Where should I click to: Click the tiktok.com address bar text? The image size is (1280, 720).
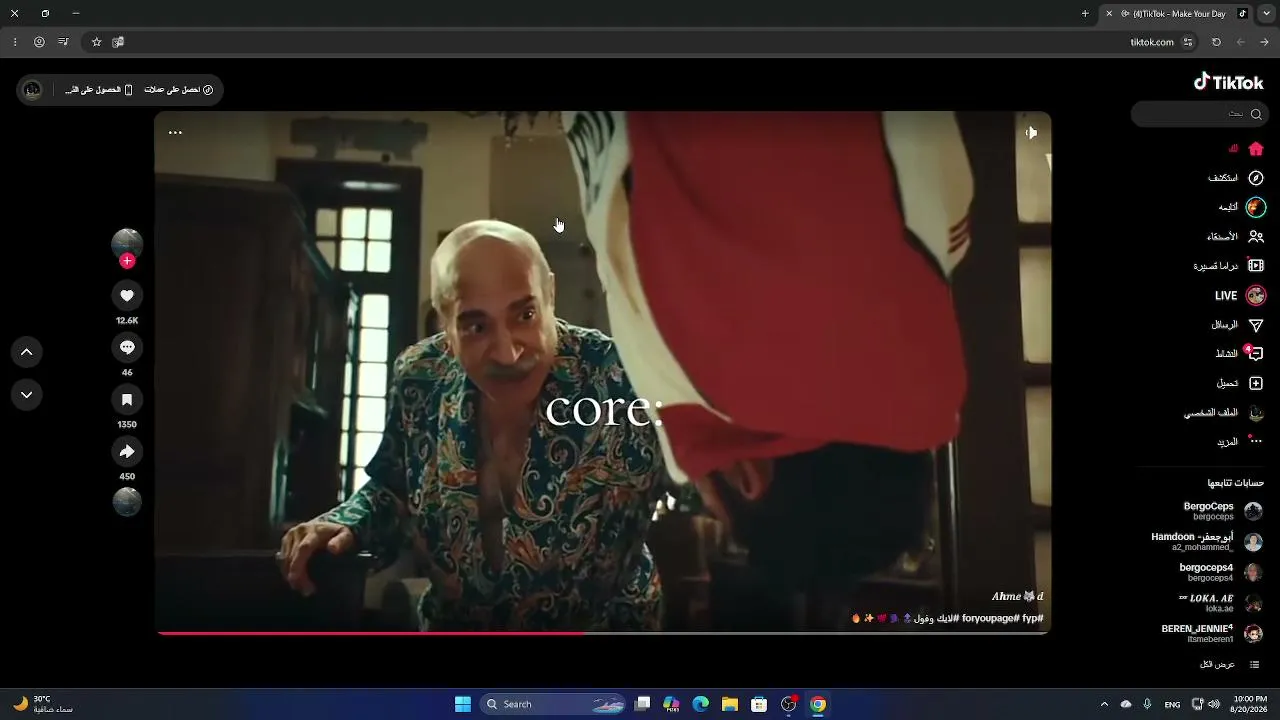(x=1152, y=42)
